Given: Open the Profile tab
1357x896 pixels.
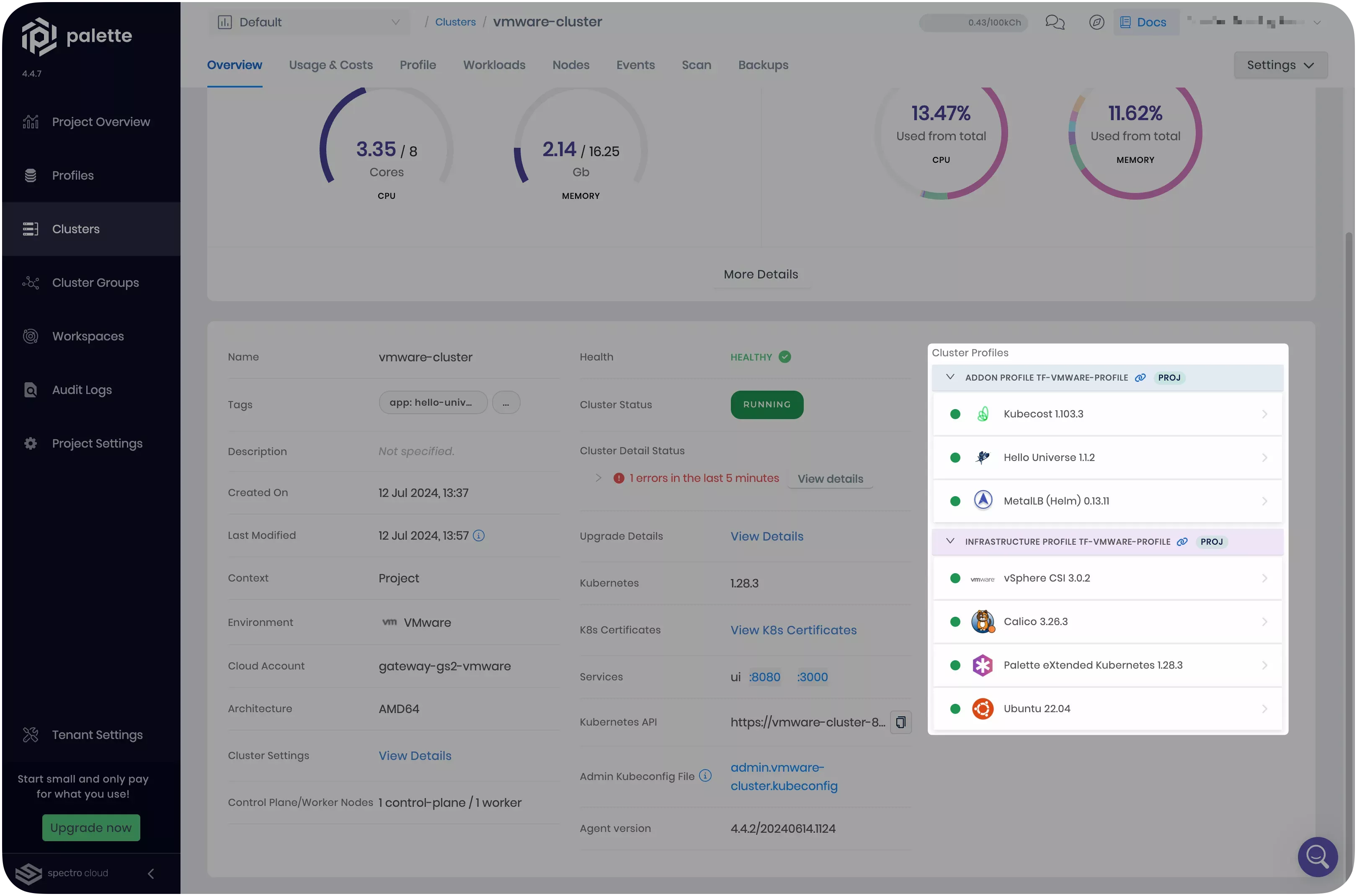Looking at the screenshot, I should tap(418, 65).
